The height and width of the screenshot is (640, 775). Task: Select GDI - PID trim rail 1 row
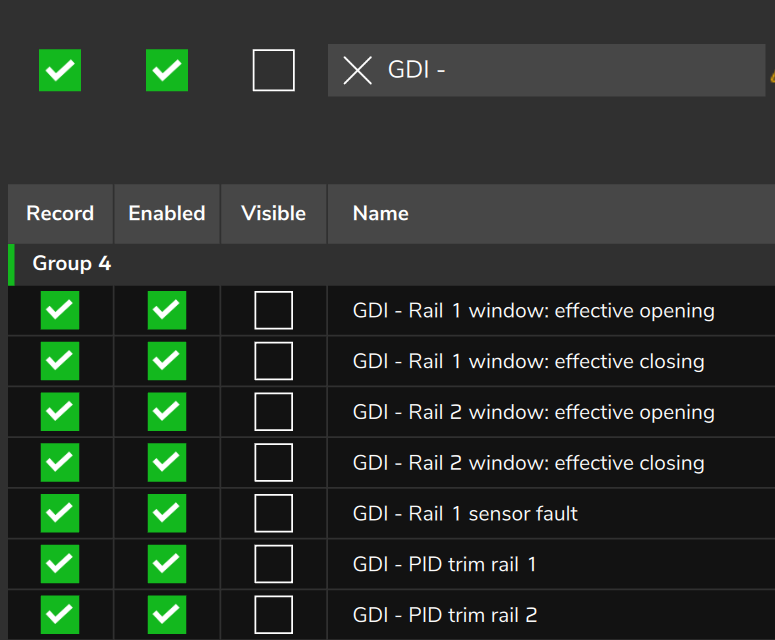point(551,564)
